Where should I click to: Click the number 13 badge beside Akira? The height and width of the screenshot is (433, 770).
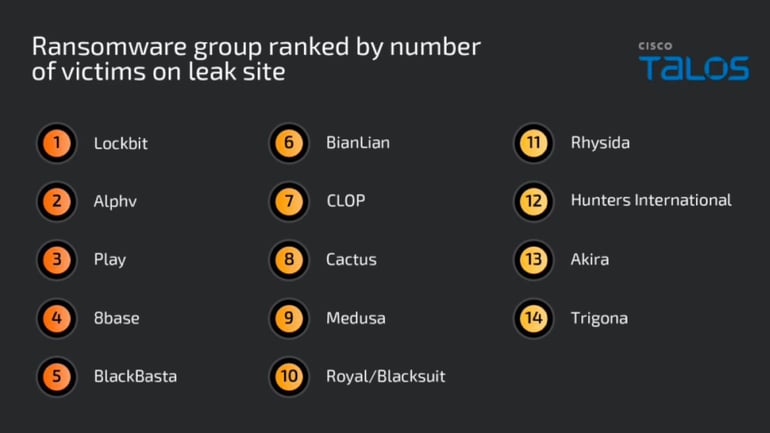(x=533, y=260)
